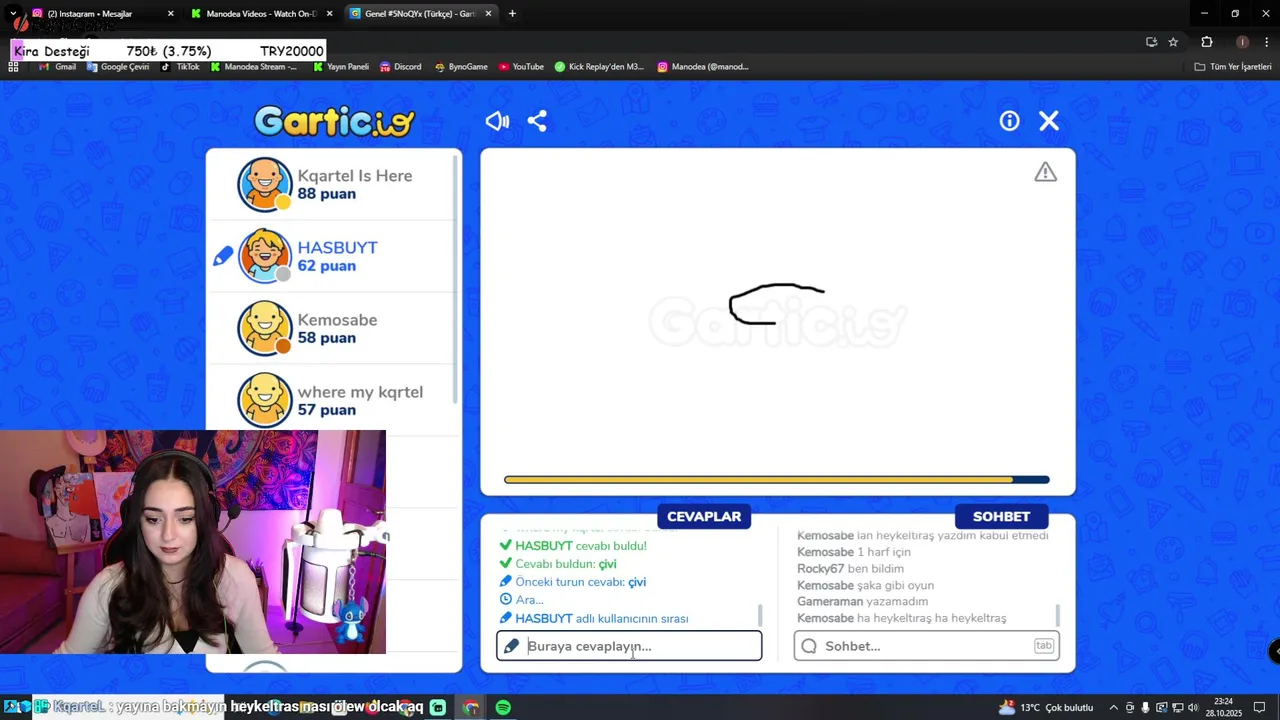Open the tab search dropdown arrow
1280x720 pixels.
(x=12, y=14)
